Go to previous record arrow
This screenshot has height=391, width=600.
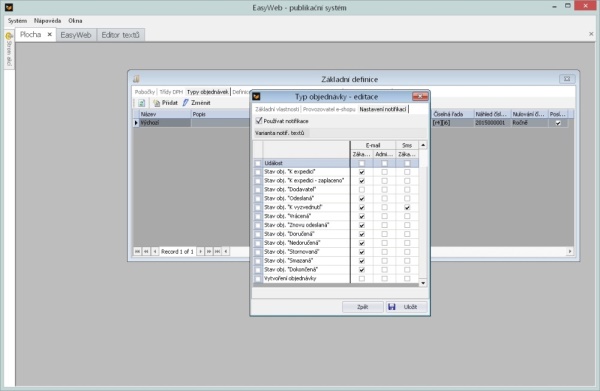pos(155,251)
